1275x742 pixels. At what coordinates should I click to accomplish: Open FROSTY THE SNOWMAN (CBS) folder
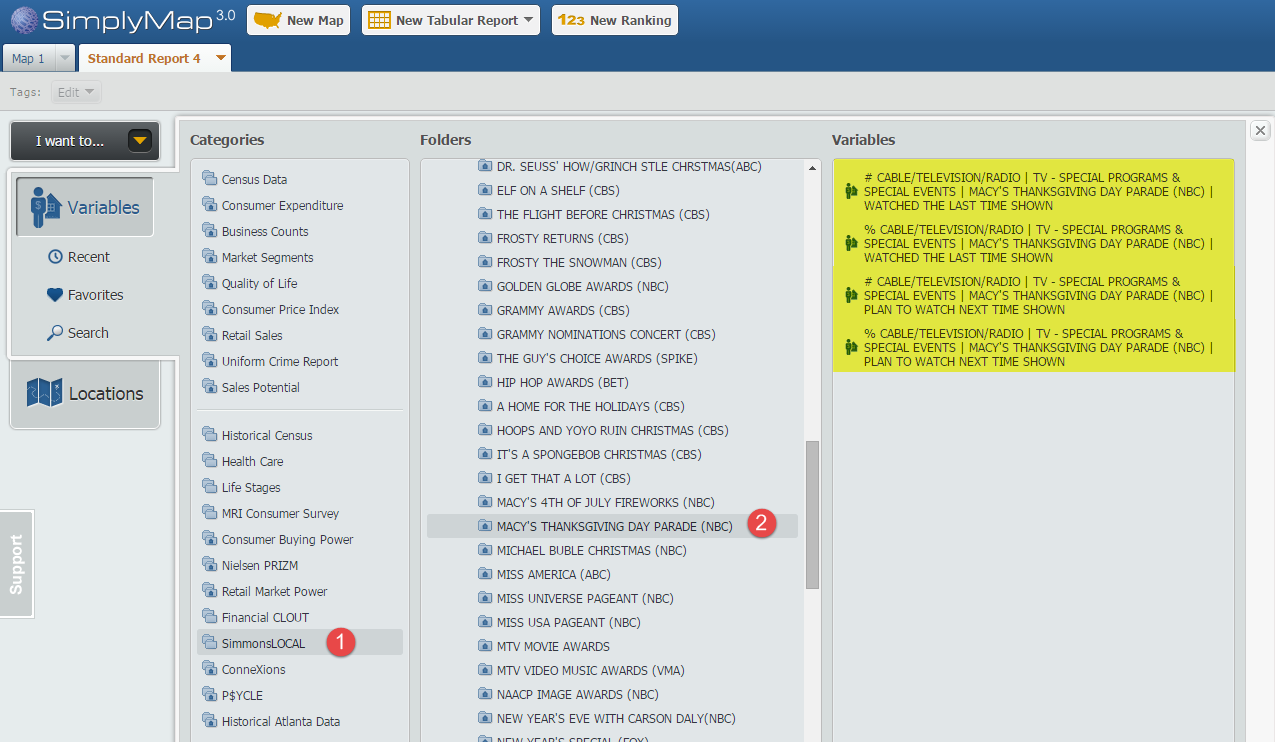point(579,262)
